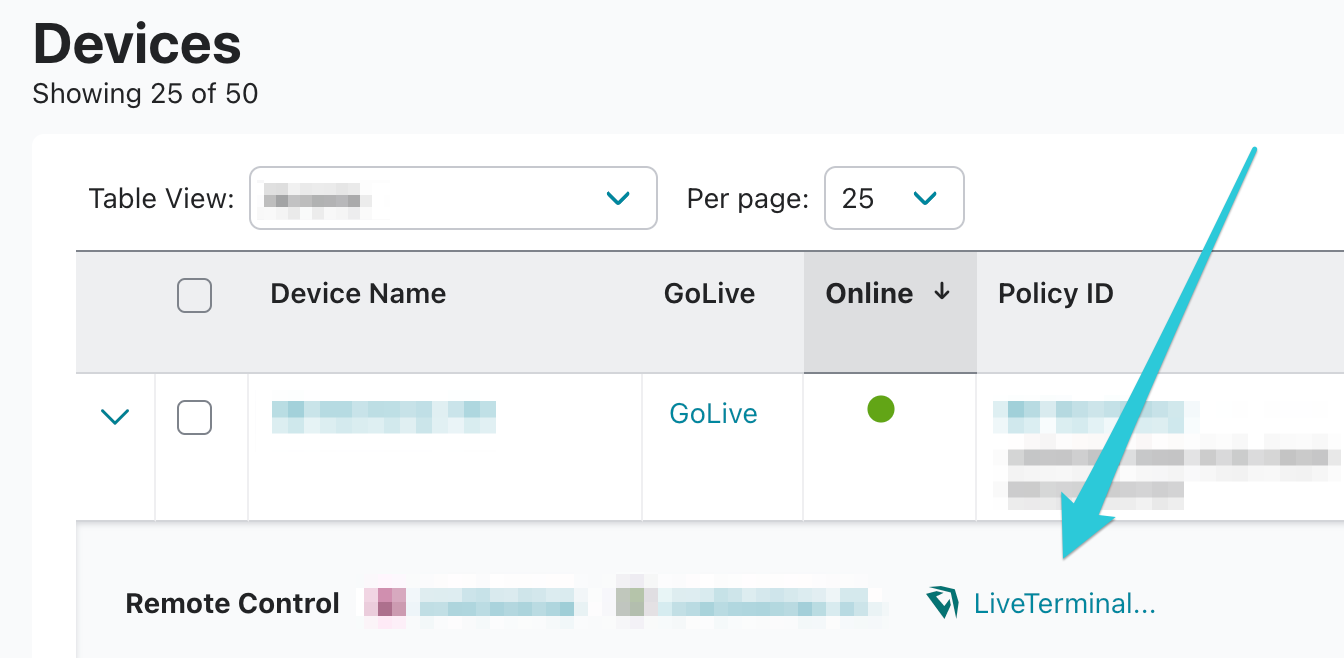Click the first blurred Remote Control option

[x=476, y=603]
